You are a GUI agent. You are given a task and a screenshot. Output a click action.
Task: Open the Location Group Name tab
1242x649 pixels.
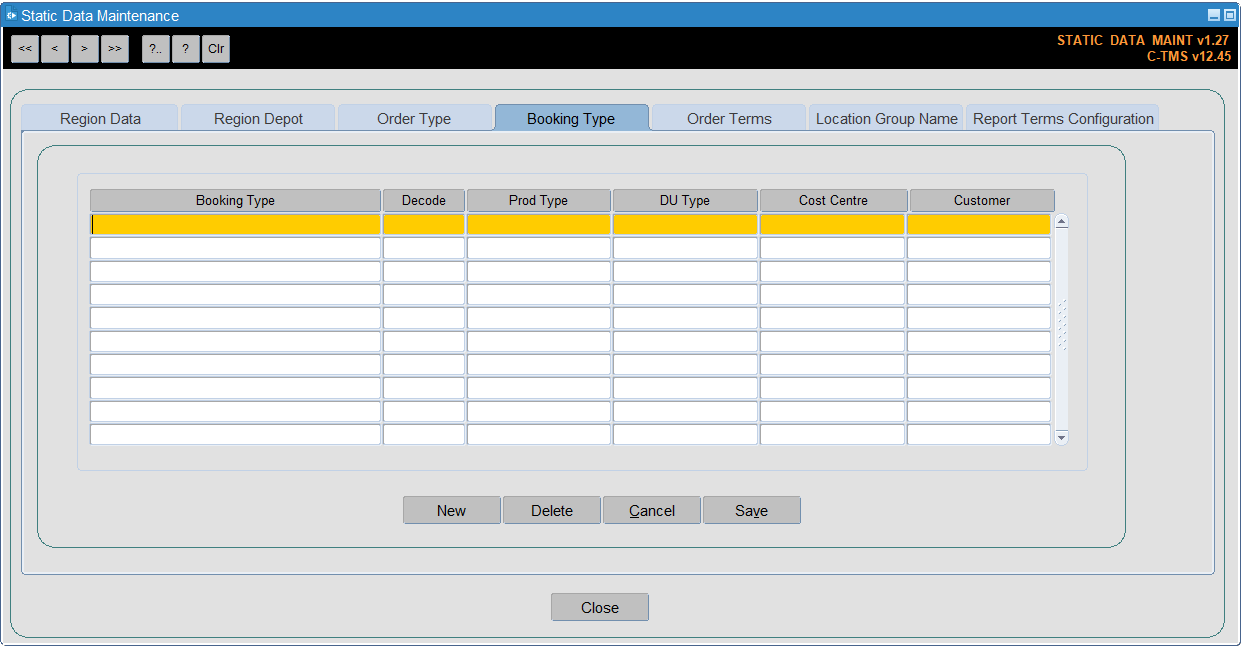[886, 118]
